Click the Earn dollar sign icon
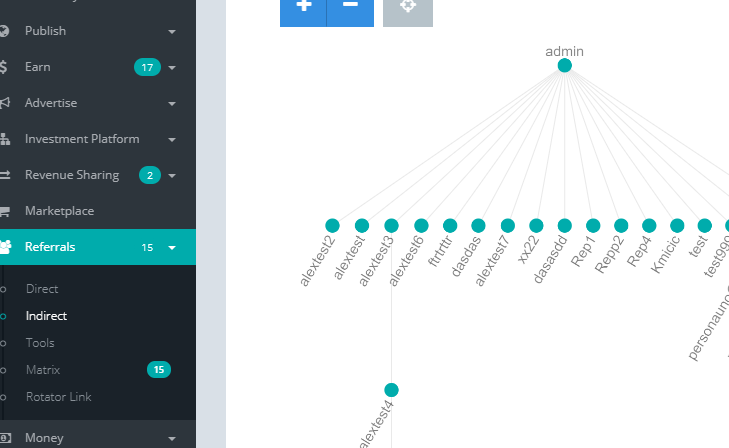This screenshot has width=729, height=448. (x=3, y=67)
